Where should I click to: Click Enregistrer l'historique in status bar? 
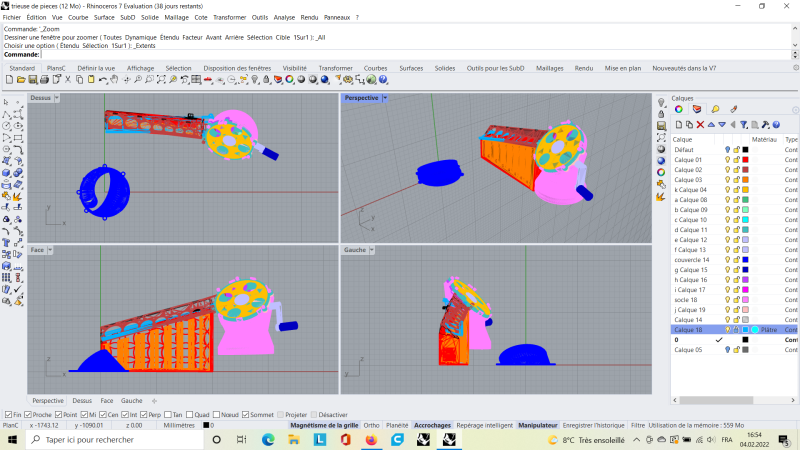(x=592, y=425)
